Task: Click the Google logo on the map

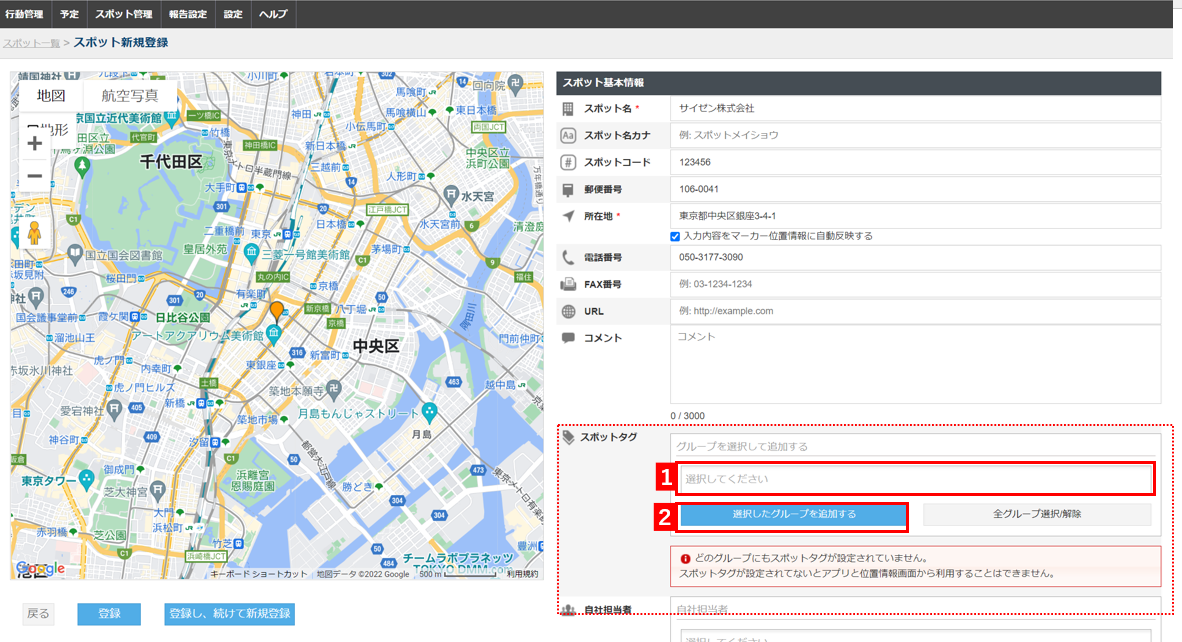Action: coord(40,569)
